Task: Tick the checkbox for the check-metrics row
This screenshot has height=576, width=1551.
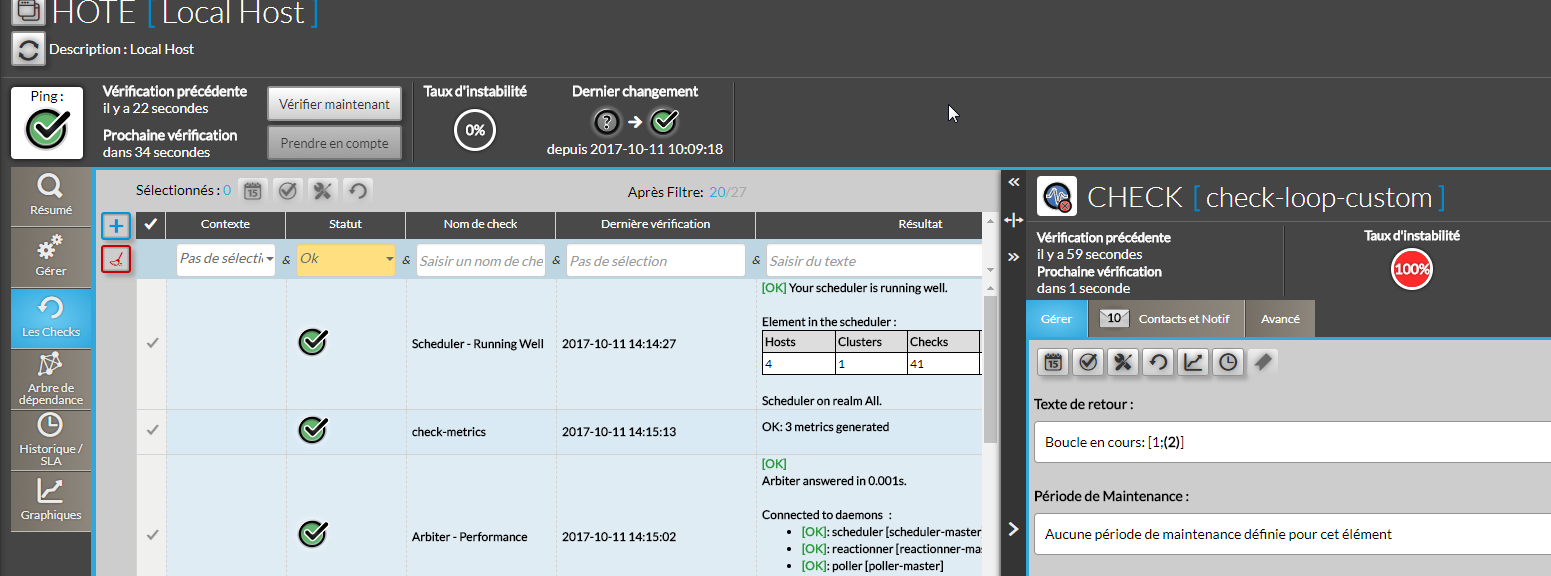Action: pyautogui.click(x=152, y=430)
